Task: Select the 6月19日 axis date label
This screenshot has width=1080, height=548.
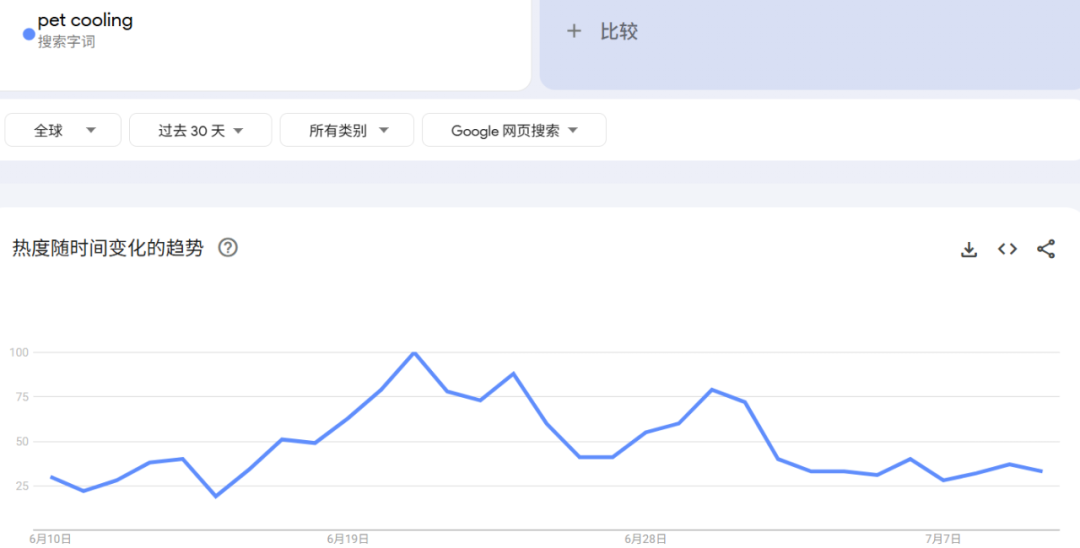Action: [347, 539]
